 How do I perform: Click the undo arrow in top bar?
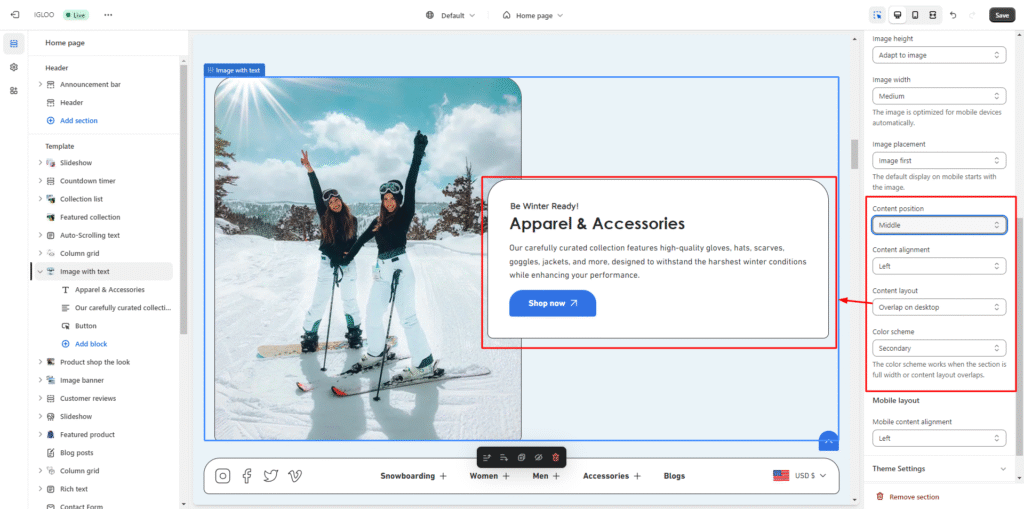click(952, 15)
